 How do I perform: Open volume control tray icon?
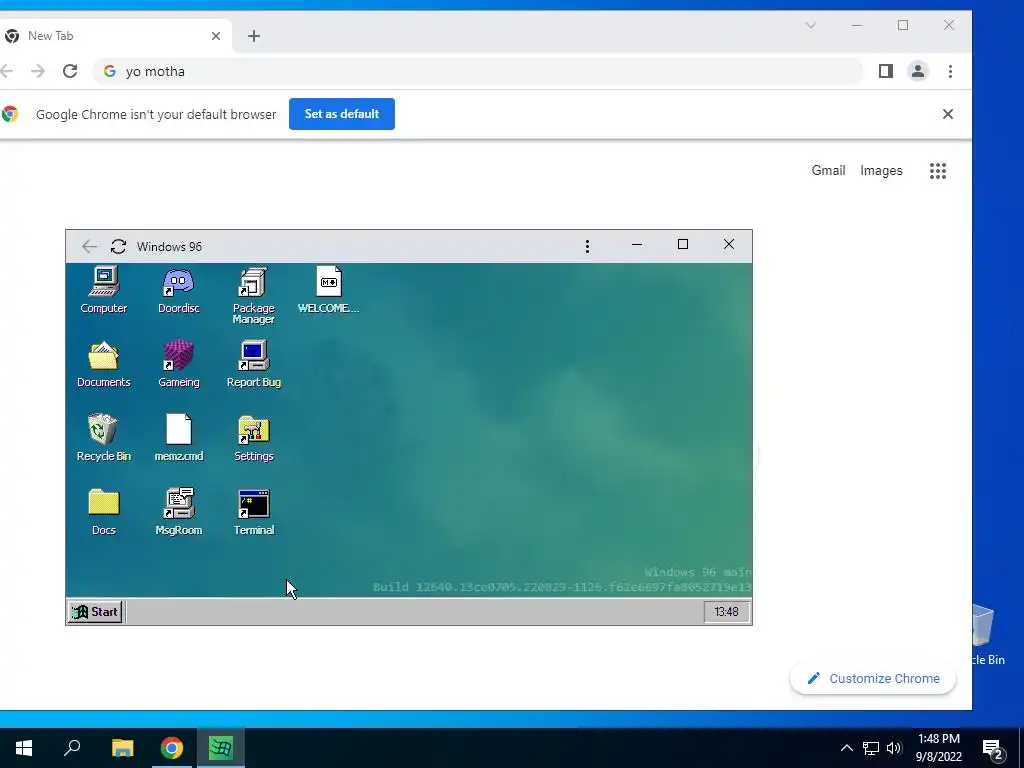(x=894, y=748)
